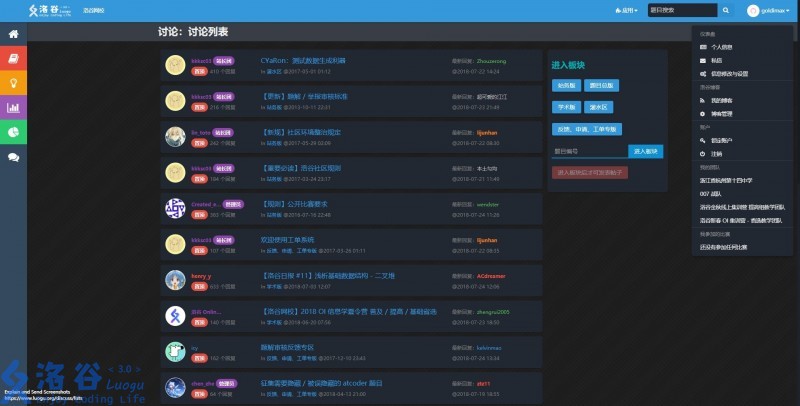This screenshot has height=406, width=800.
Task: Click the magnifier search button in header
Action: (726, 11)
